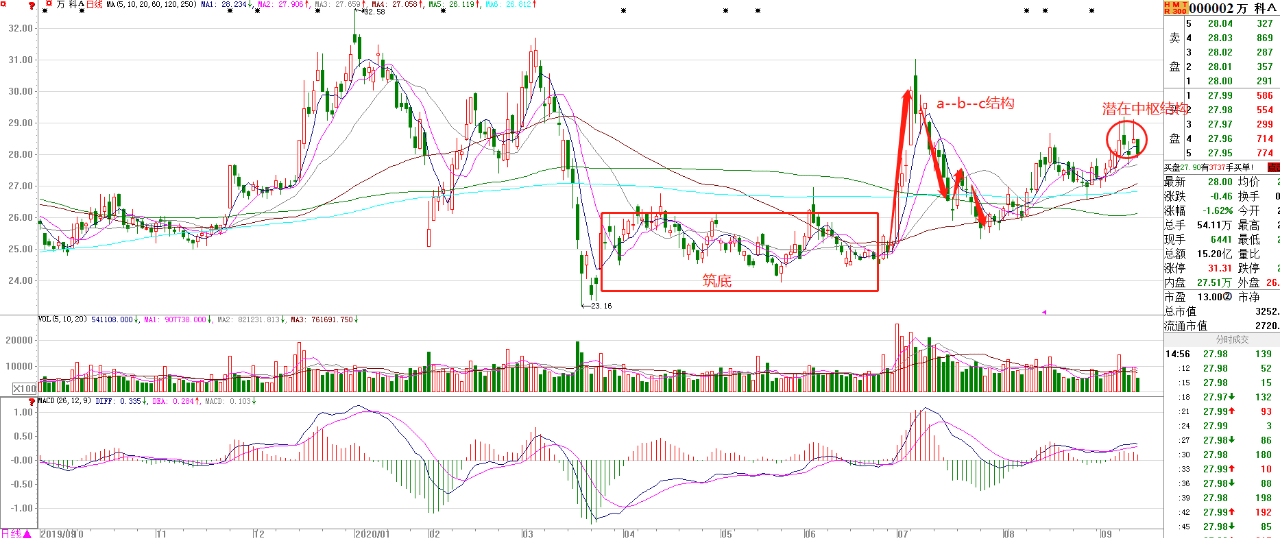Click the 2020/01 date marker on the time axis
The image size is (1280, 538).
click(x=370, y=533)
